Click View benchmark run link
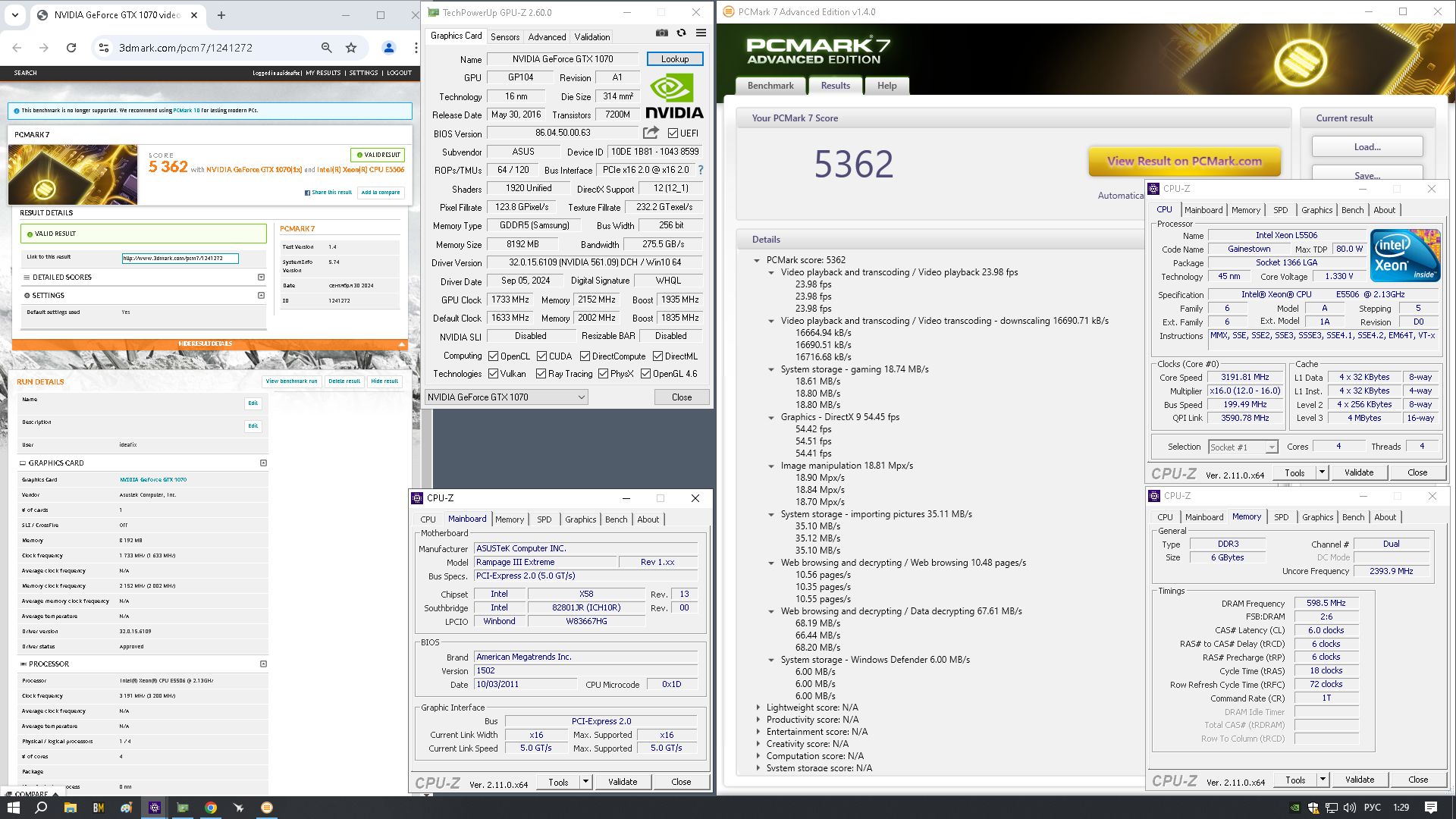The width and height of the screenshot is (1456, 819). coord(292,381)
